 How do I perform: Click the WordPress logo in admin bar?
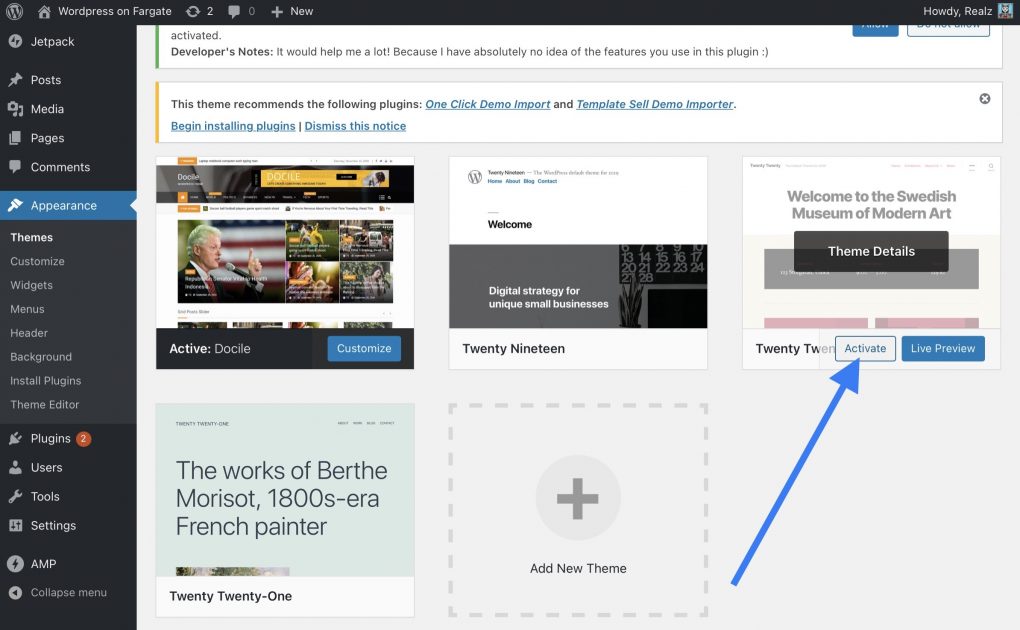[x=14, y=11]
